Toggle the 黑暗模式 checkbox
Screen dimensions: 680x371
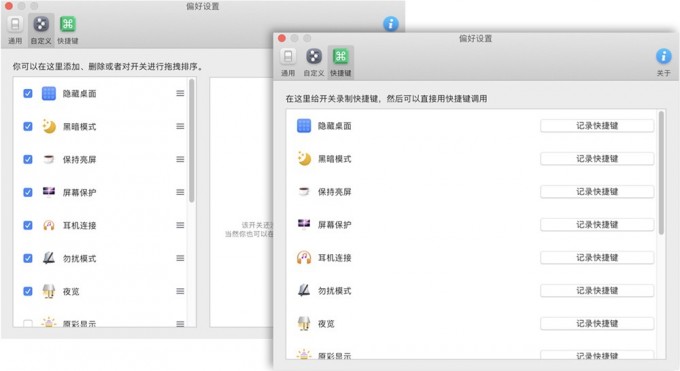(28, 126)
